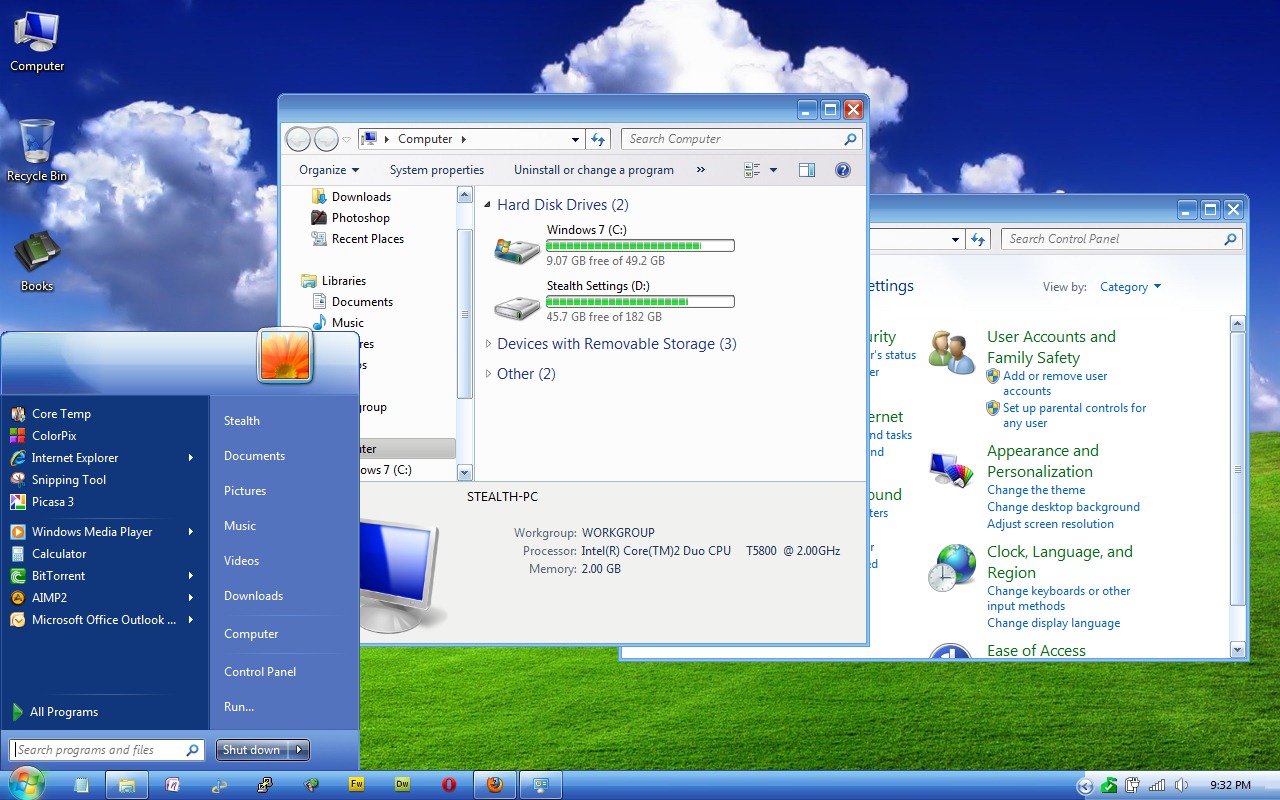Click Change the theme link
This screenshot has height=800, width=1280.
click(x=1036, y=490)
